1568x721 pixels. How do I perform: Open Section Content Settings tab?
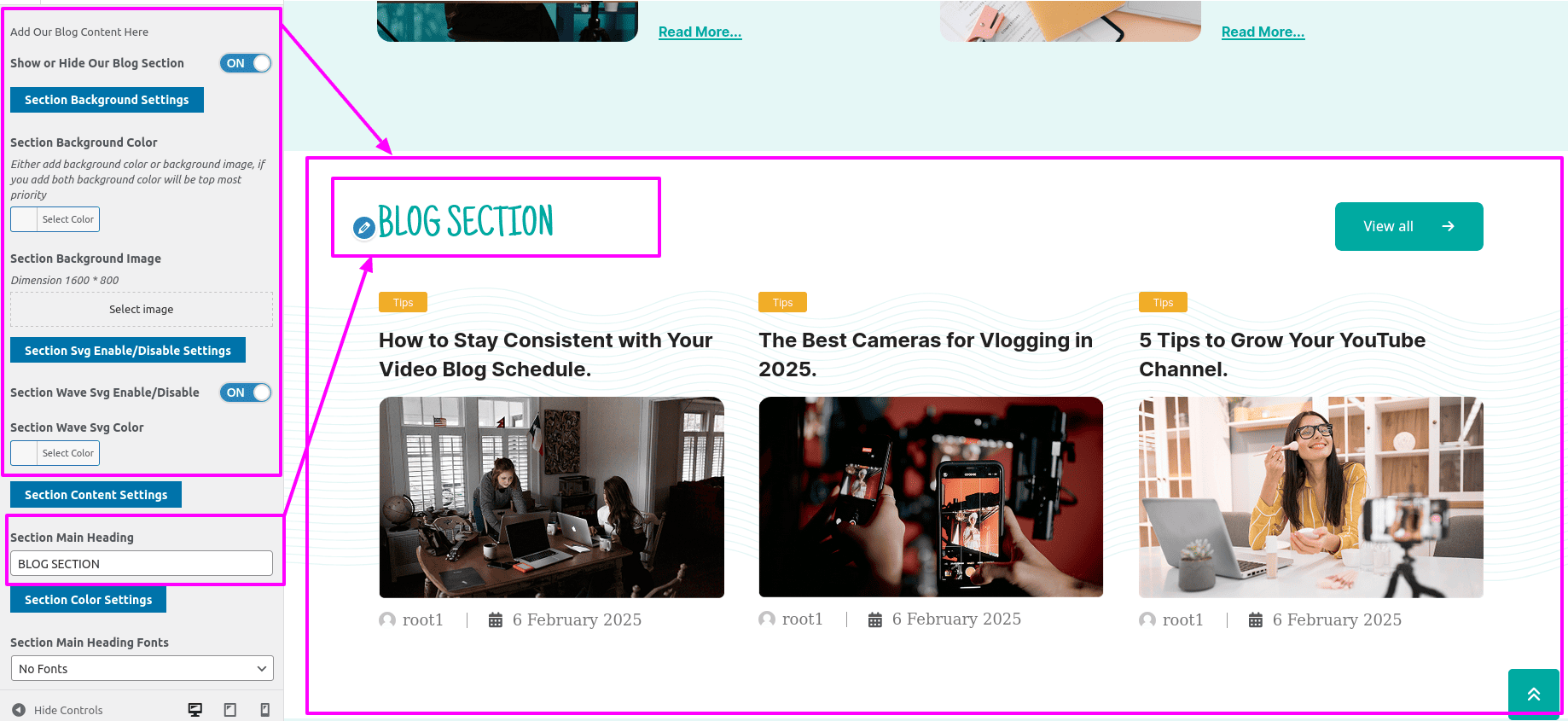coord(96,495)
